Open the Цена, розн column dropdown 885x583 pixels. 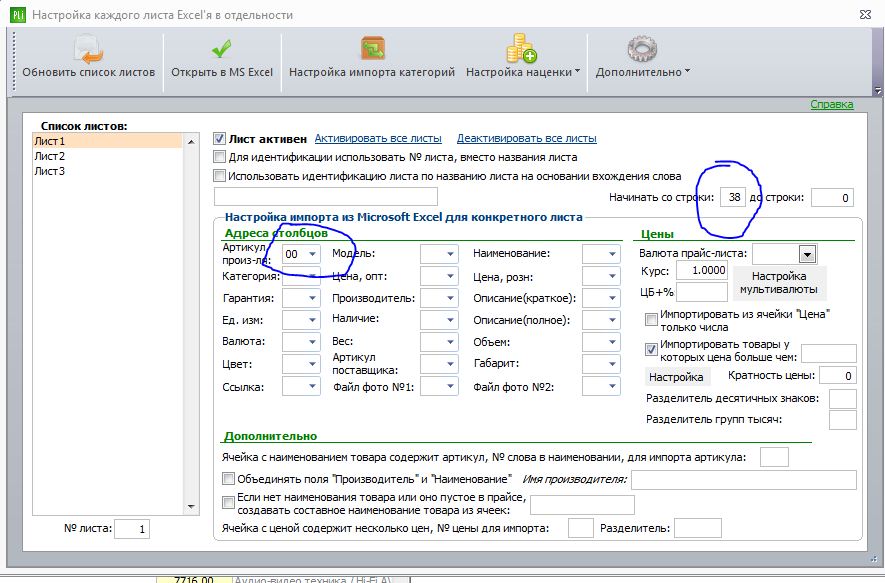[x=612, y=277]
